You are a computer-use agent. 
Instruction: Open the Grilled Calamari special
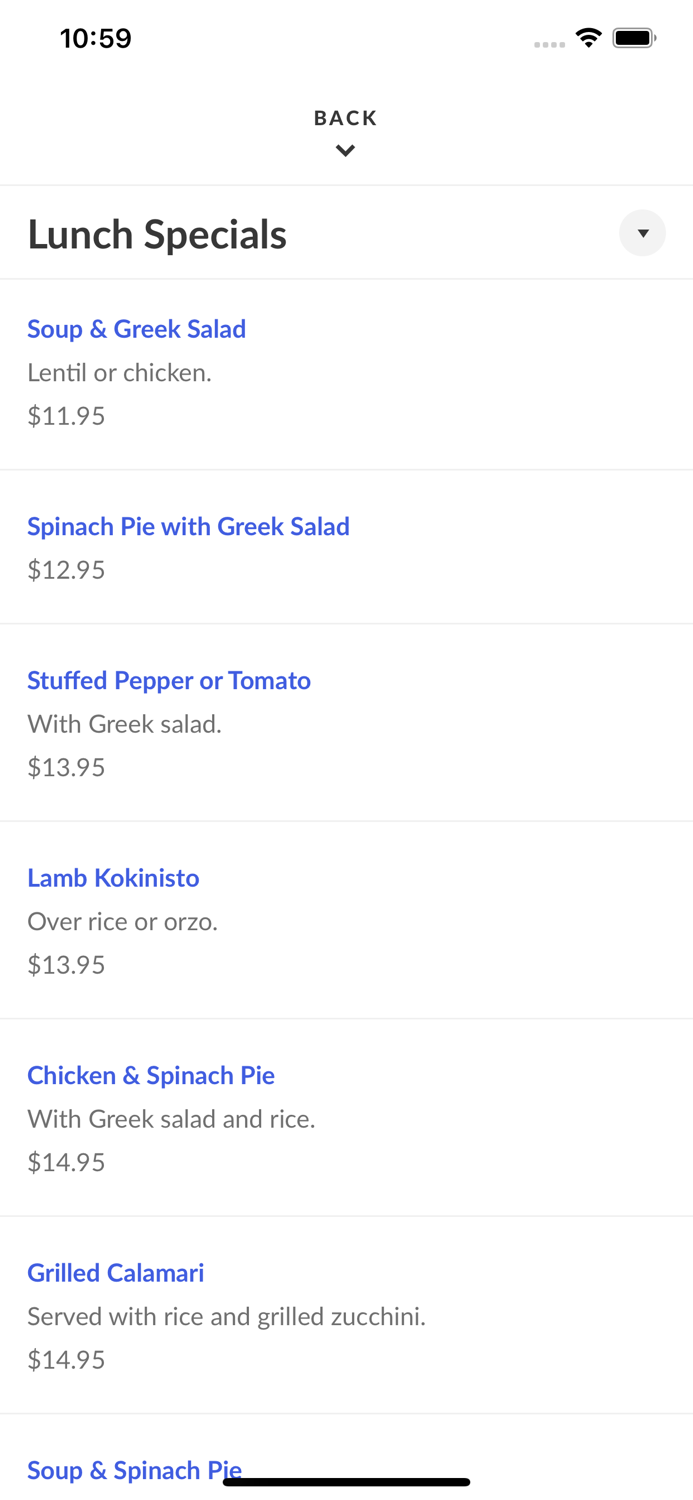click(116, 1272)
